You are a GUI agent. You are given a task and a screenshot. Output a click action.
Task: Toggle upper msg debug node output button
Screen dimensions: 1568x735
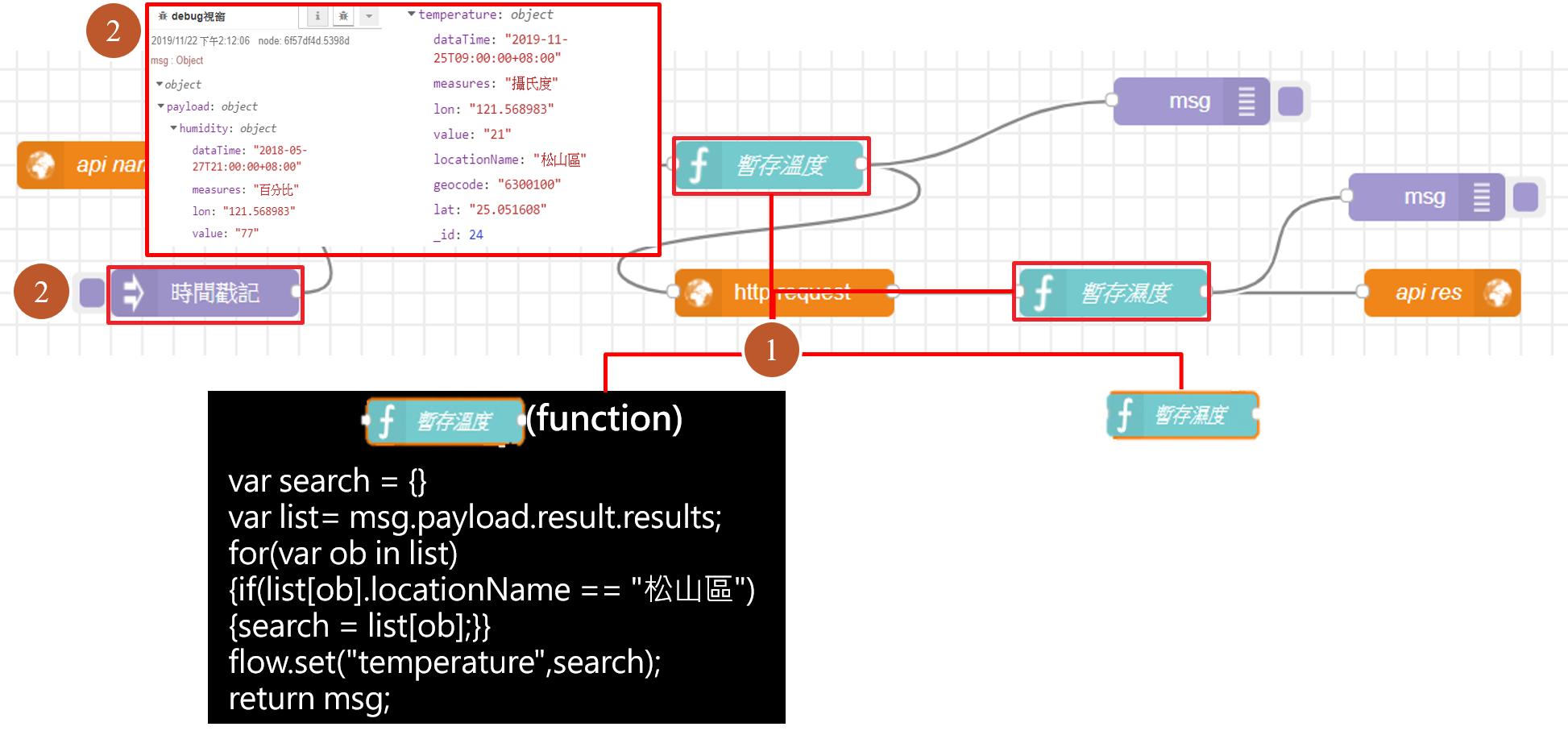click(1291, 102)
